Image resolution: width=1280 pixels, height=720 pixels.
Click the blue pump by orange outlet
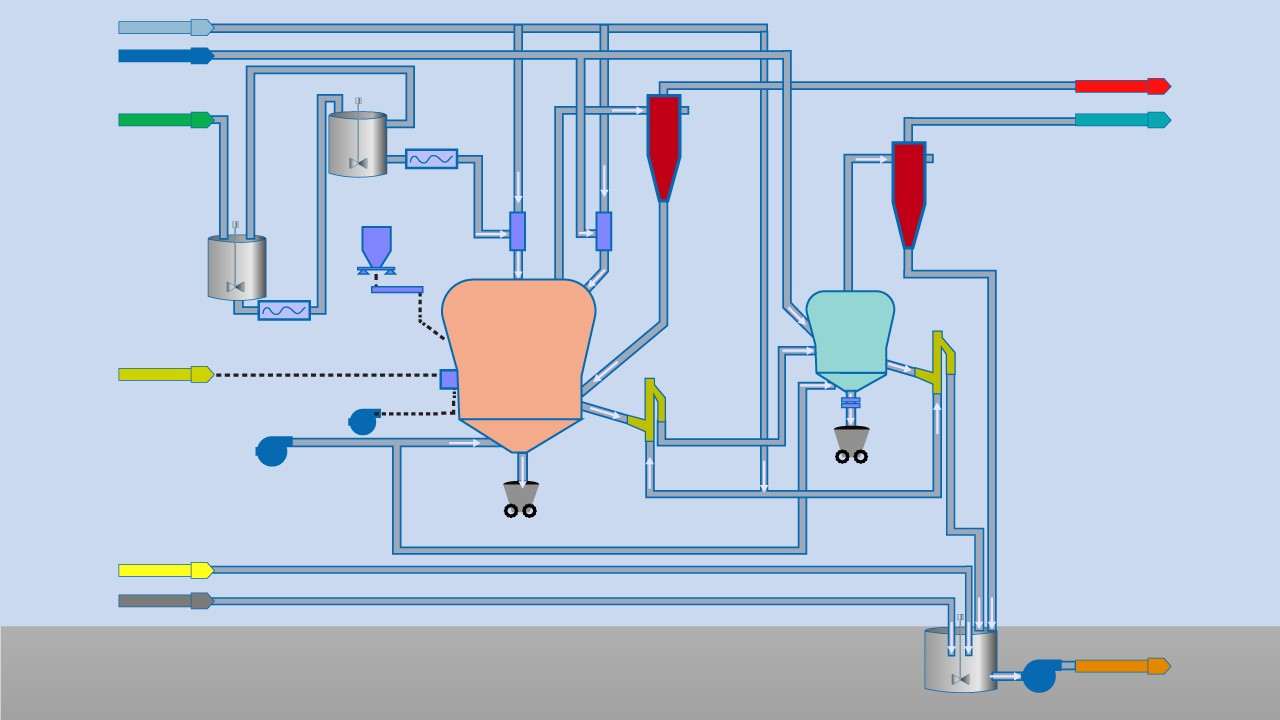coord(1040,674)
